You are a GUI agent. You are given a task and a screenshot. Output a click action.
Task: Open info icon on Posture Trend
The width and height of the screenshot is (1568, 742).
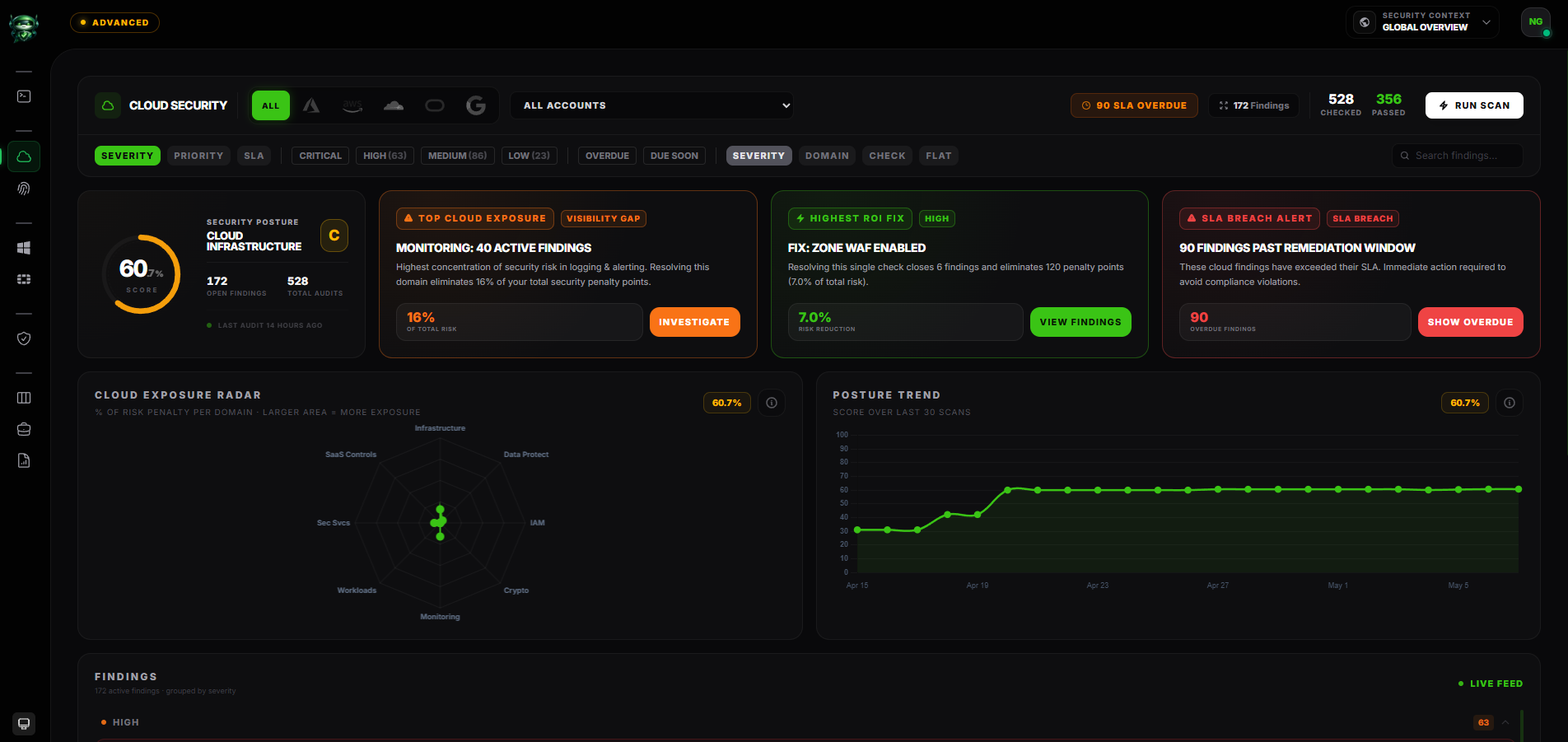[x=1510, y=403]
